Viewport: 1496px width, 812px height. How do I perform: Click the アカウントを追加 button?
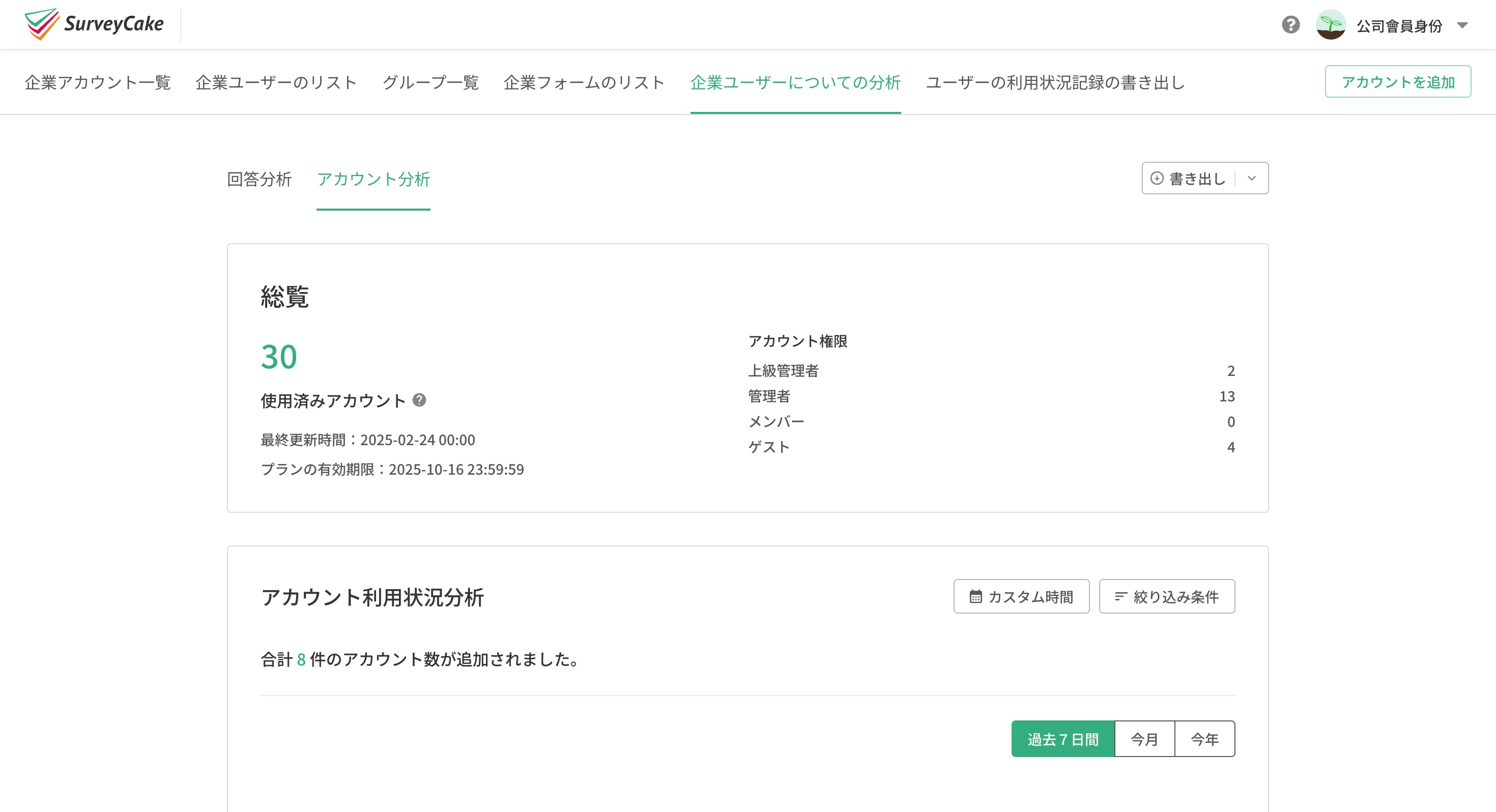tap(1398, 81)
